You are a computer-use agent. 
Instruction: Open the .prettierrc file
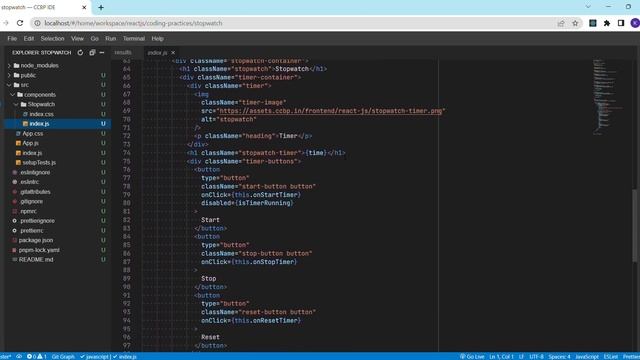click(31, 231)
